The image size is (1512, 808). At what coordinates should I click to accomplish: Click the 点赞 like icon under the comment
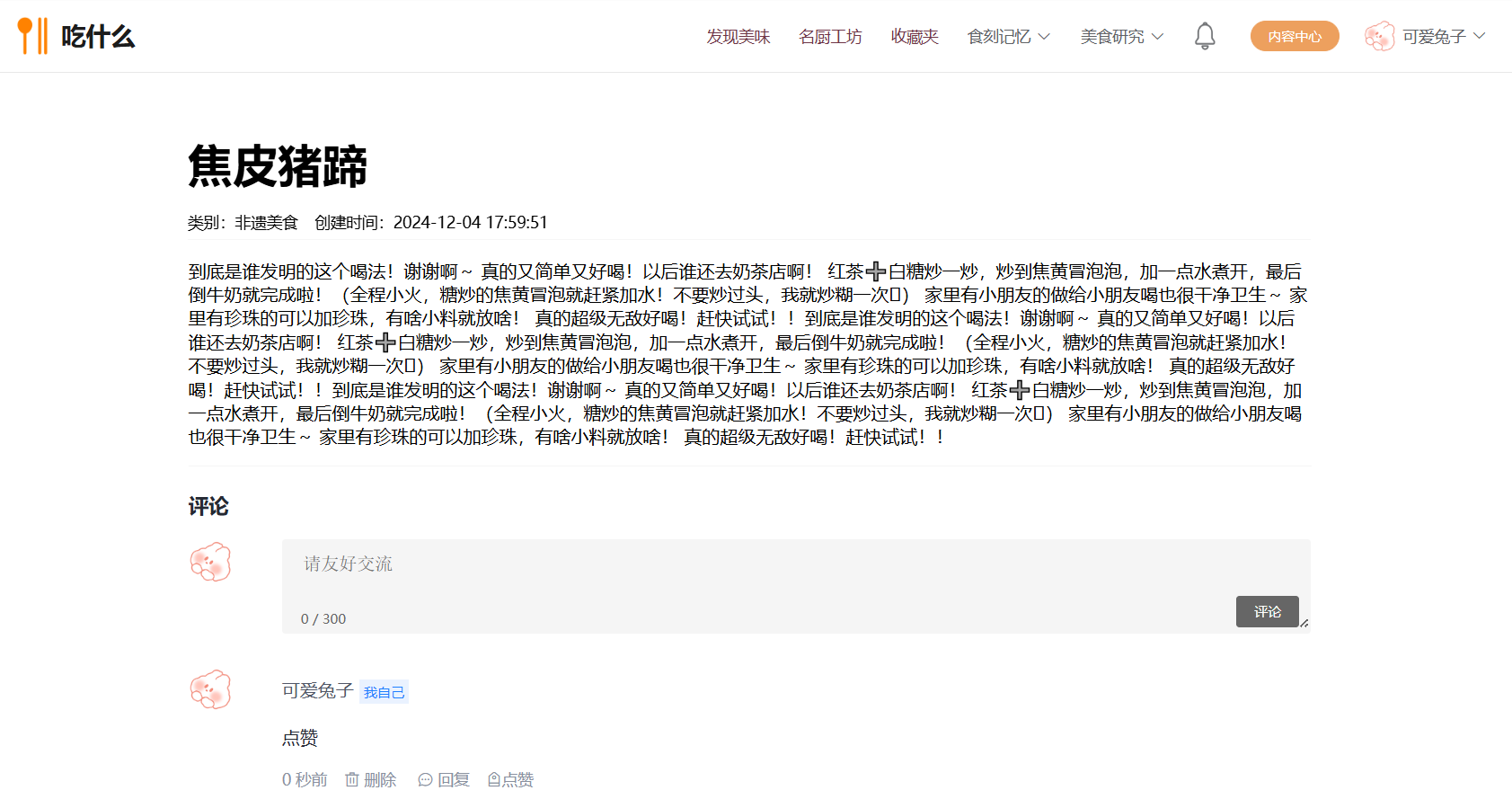[x=493, y=780]
